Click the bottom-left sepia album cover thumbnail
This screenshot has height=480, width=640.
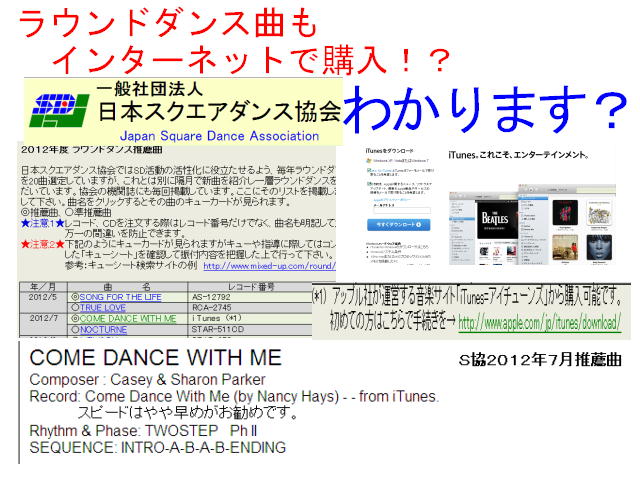(565, 247)
